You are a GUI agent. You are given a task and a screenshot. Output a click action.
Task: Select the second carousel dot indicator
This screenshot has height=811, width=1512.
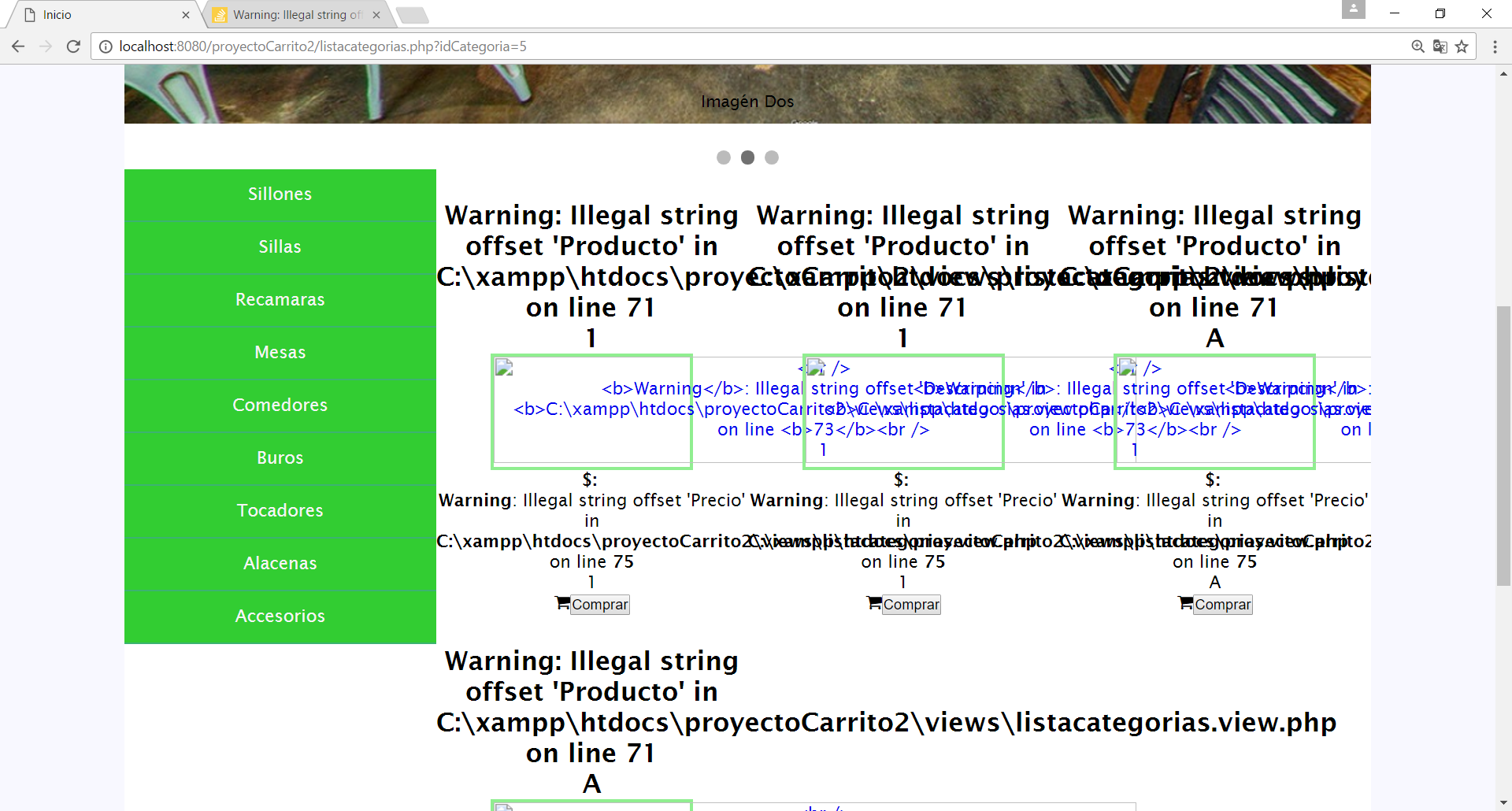(747, 157)
